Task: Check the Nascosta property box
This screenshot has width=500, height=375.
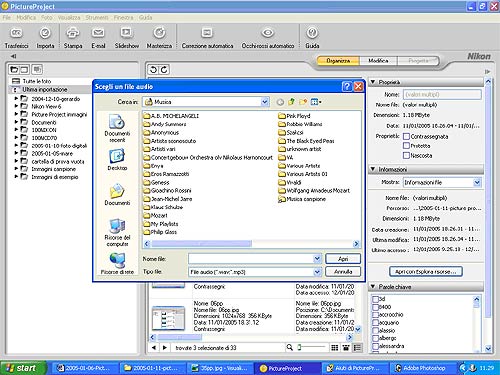Action: tap(406, 155)
